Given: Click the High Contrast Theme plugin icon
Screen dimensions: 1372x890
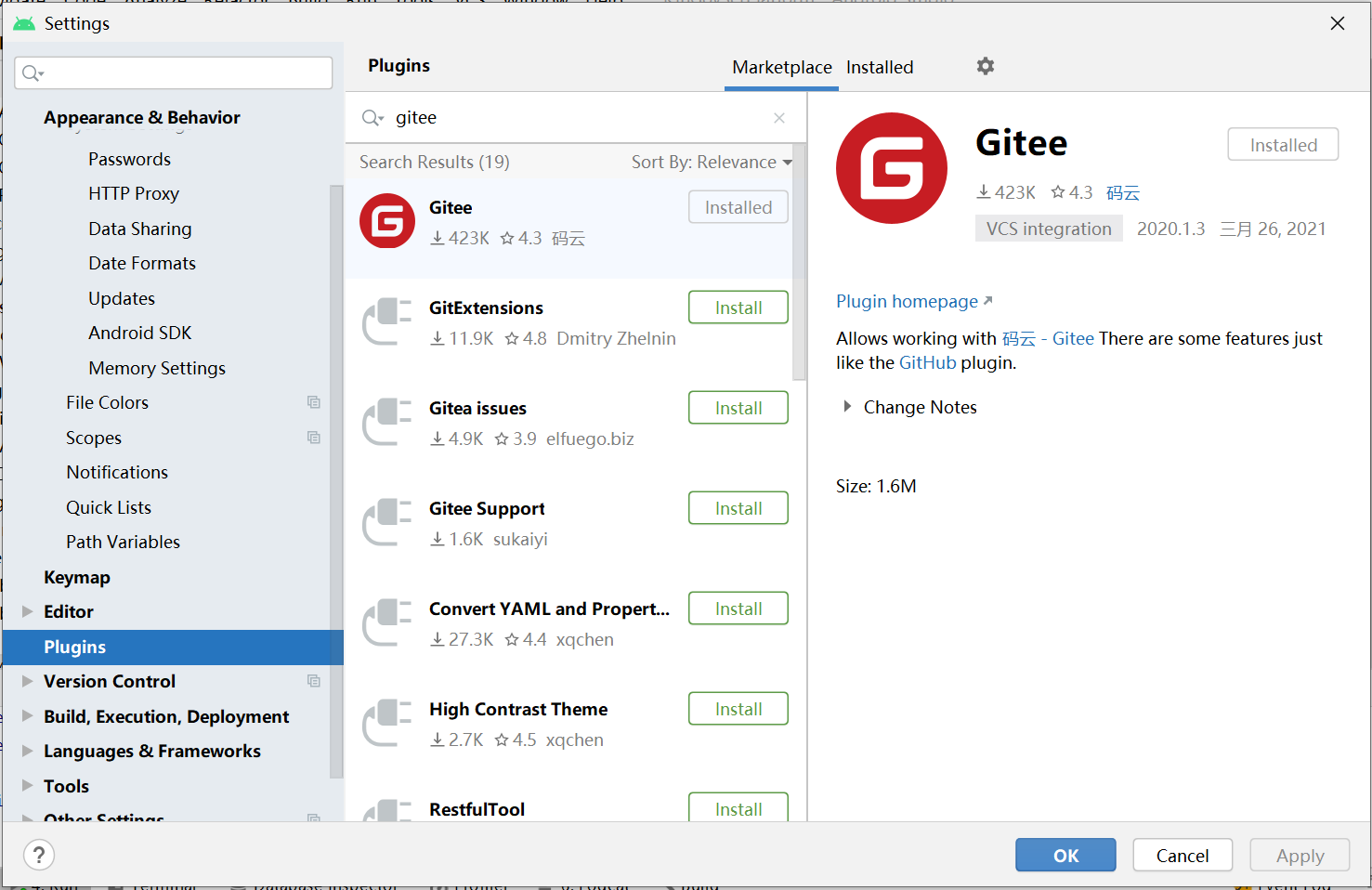Looking at the screenshot, I should [386, 723].
